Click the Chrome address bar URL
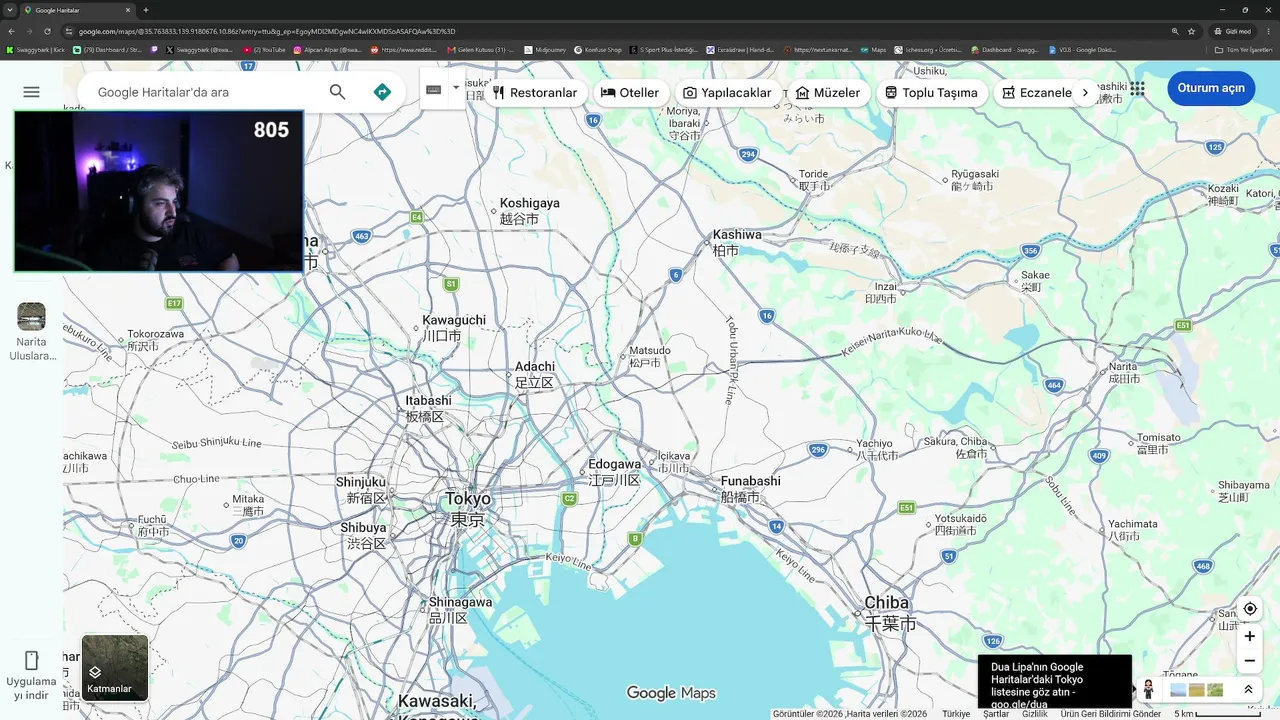The width and height of the screenshot is (1280, 720). [267, 31]
